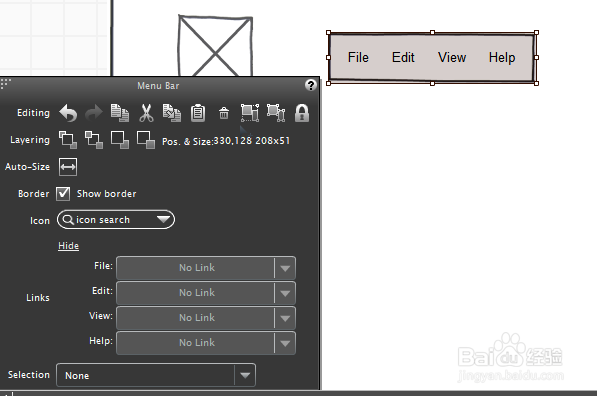The image size is (597, 396).
Task: Lock the control with padlock icon
Action: [302, 113]
